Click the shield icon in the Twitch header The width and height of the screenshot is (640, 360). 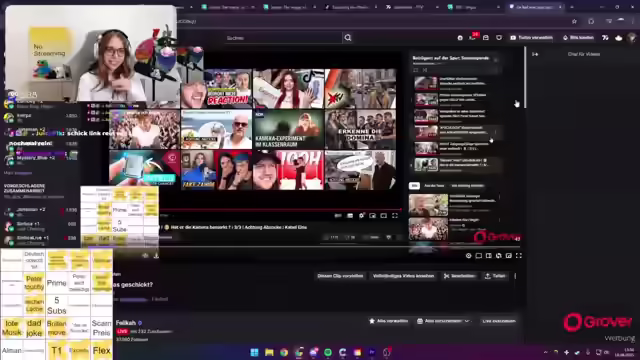pyautogui.click(x=499, y=38)
